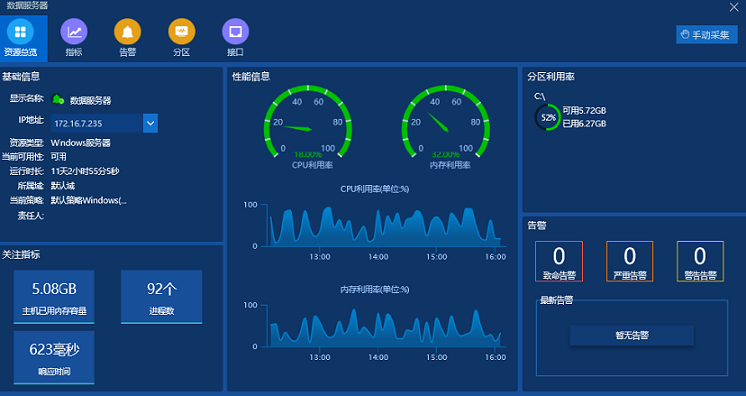Switch to the 指标 metrics tab

[x=74, y=39]
